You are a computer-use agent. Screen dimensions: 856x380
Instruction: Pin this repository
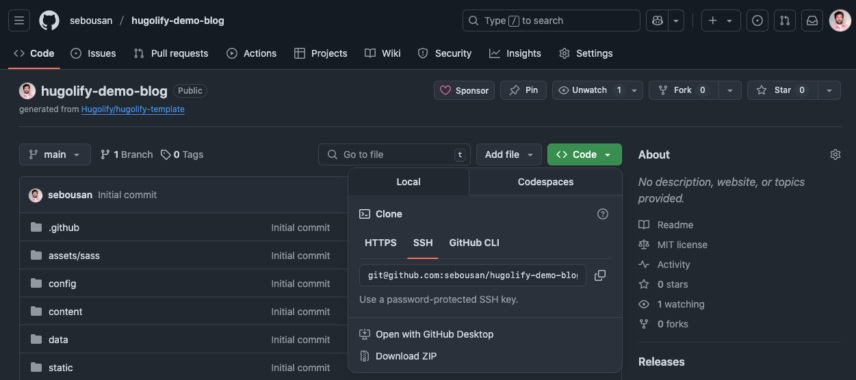pyautogui.click(x=524, y=90)
